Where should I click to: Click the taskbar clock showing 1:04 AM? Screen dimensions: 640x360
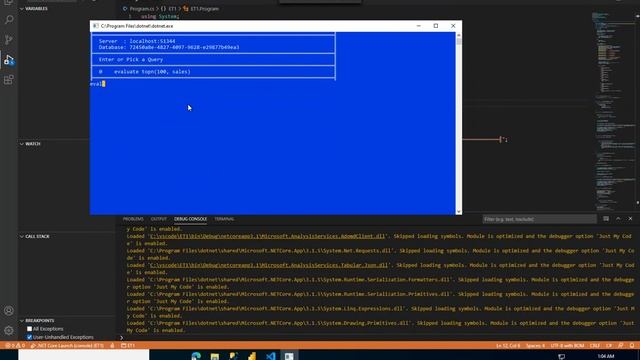pyautogui.click(x=606, y=356)
